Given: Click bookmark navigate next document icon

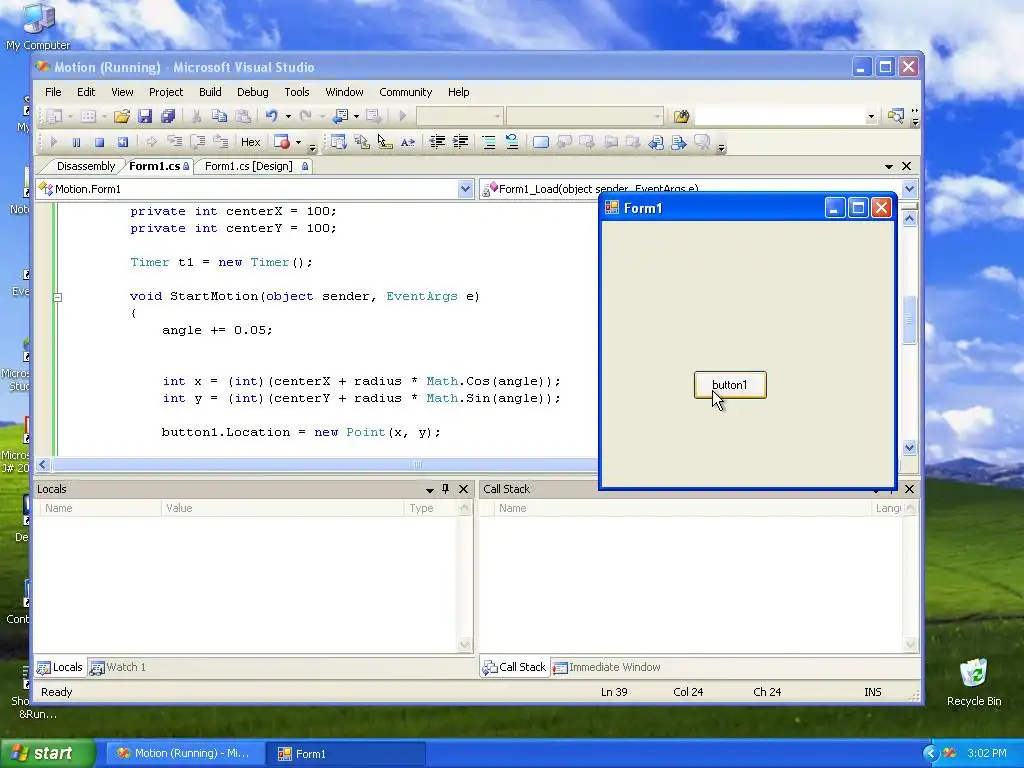Looking at the screenshot, I should 679,142.
